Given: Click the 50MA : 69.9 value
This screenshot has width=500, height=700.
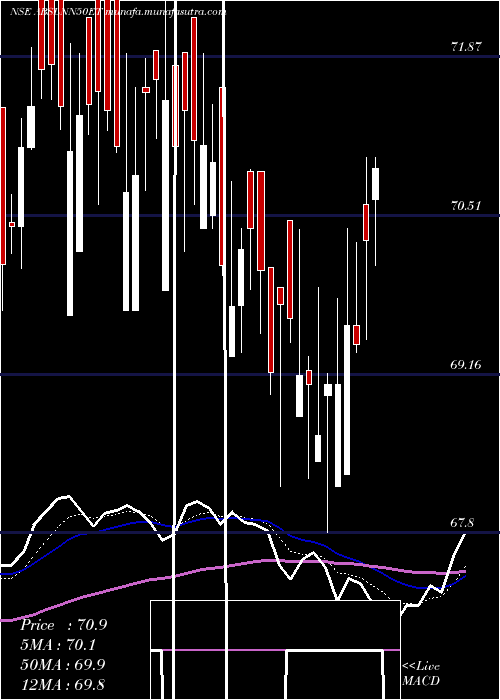Looking at the screenshot, I should [x=63, y=665].
